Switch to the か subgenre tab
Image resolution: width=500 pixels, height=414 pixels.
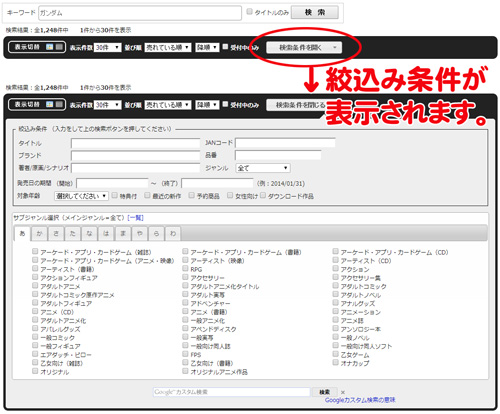[39, 233]
